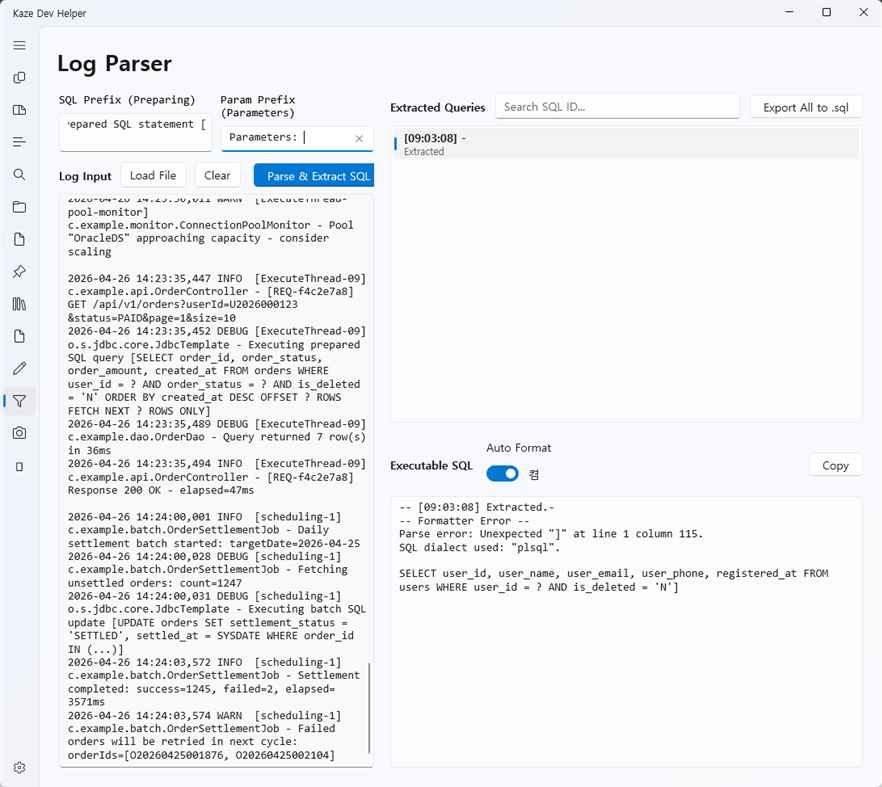Click the 'Parse error: Unexpected' line
The width and height of the screenshot is (882, 787).
pyautogui.click(x=551, y=534)
